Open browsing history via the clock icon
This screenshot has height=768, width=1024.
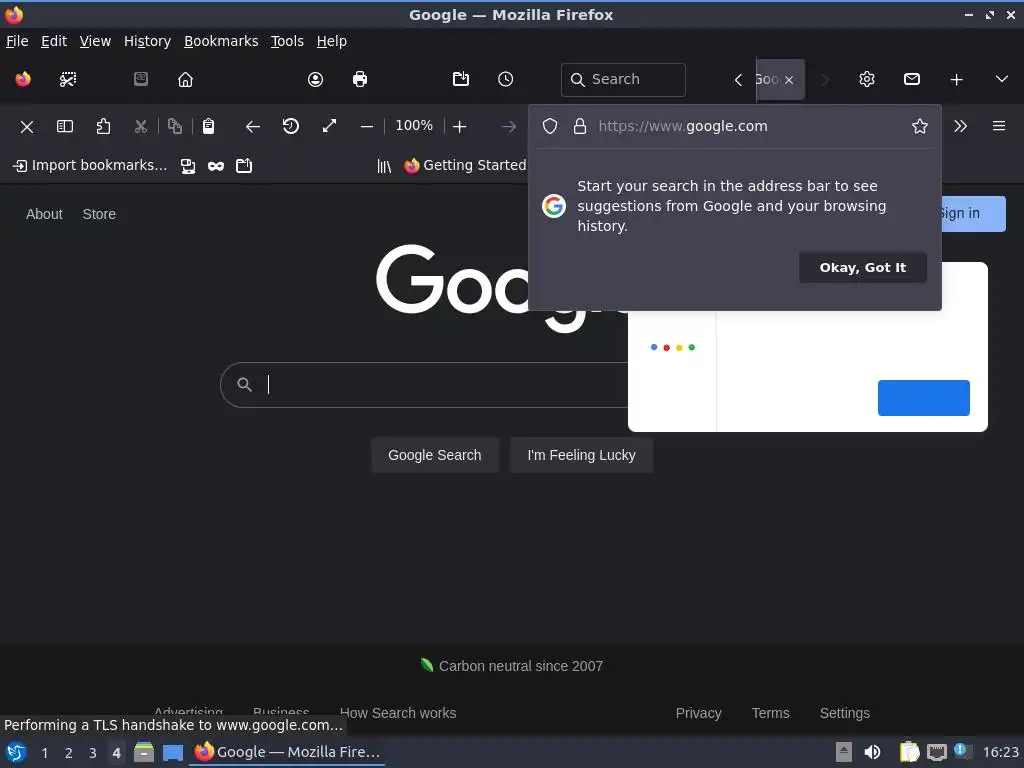click(505, 79)
